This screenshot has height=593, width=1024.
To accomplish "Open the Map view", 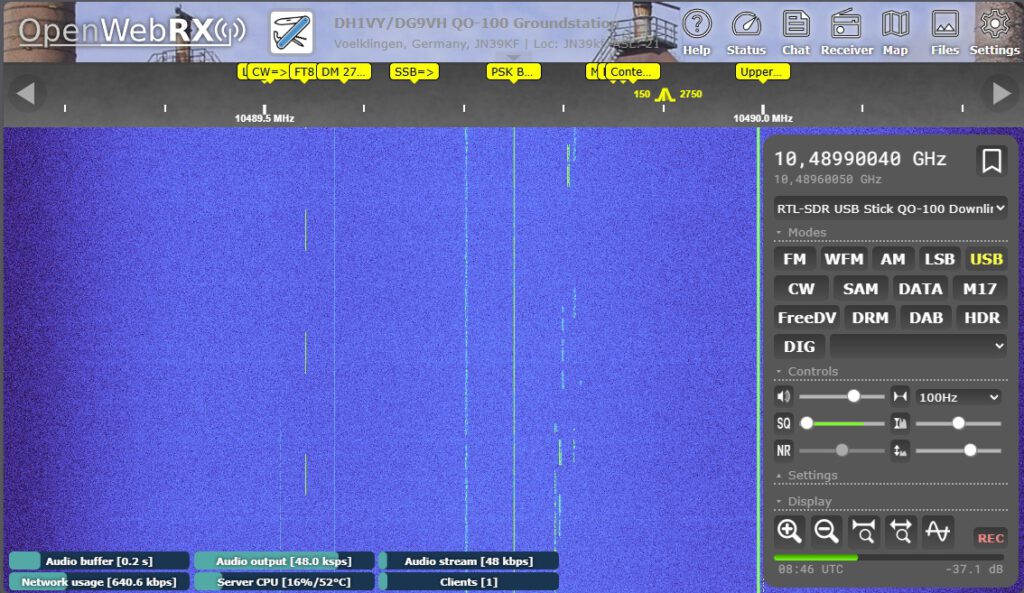I will pyautogui.click(x=895, y=31).
